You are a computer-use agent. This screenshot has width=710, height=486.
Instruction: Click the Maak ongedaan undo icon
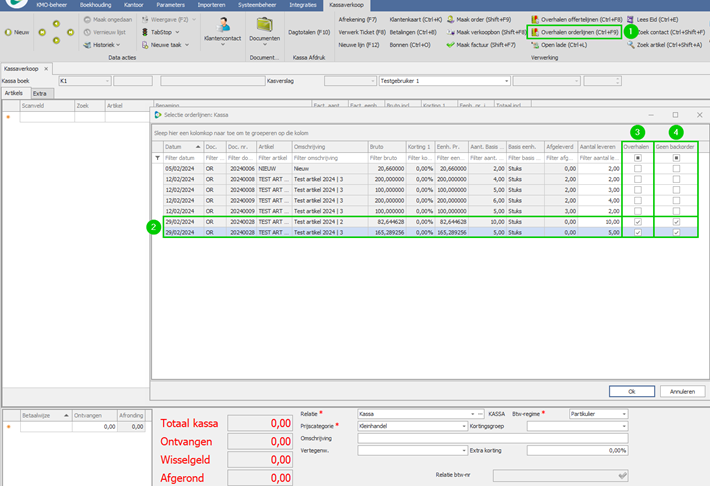pos(87,20)
